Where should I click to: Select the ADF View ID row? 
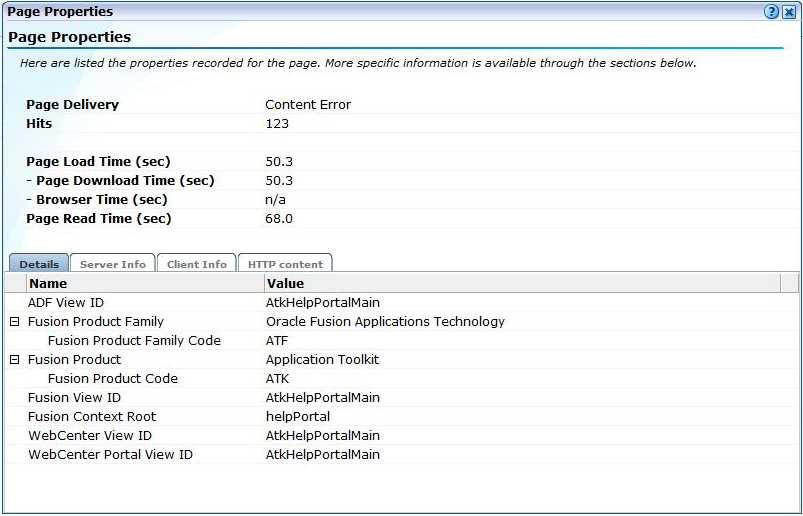(x=402, y=303)
